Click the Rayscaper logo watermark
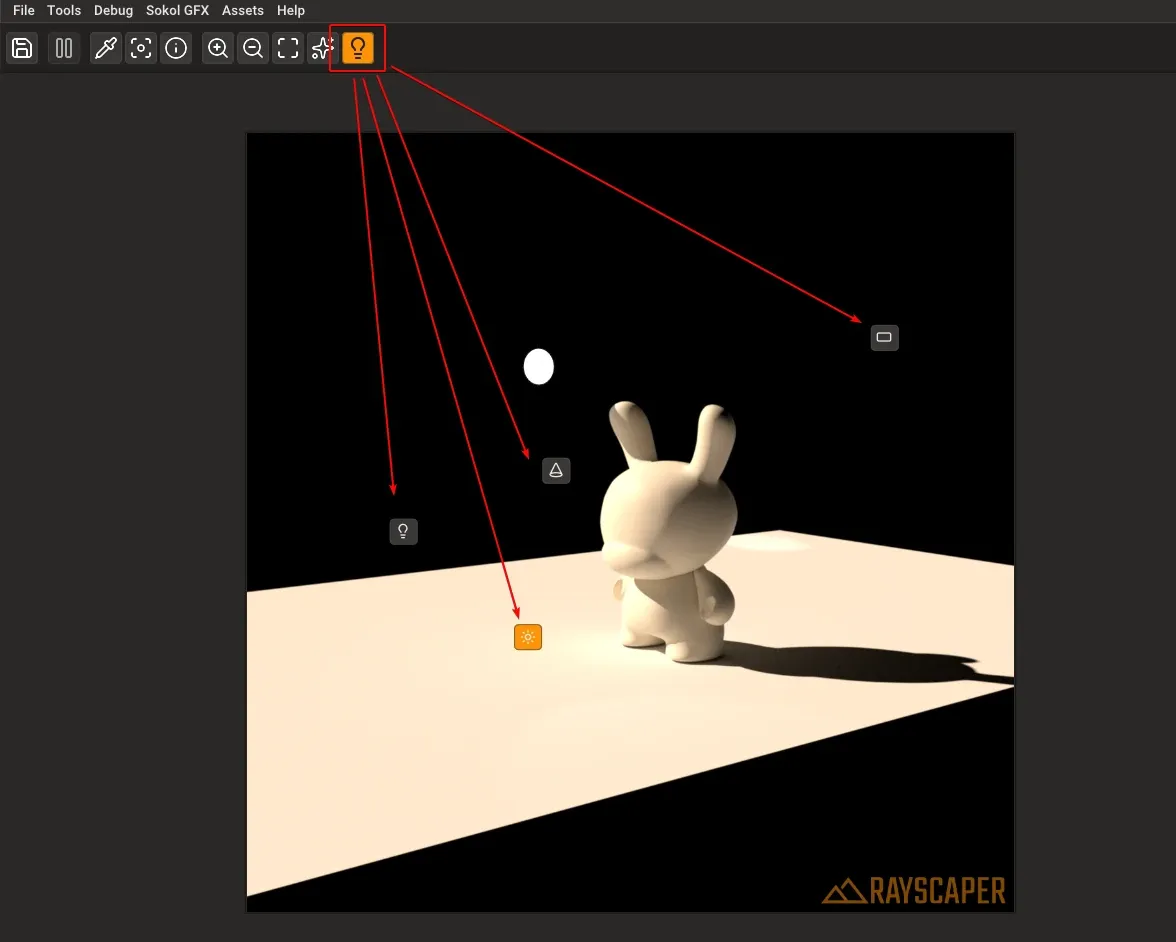 pyautogui.click(x=915, y=890)
